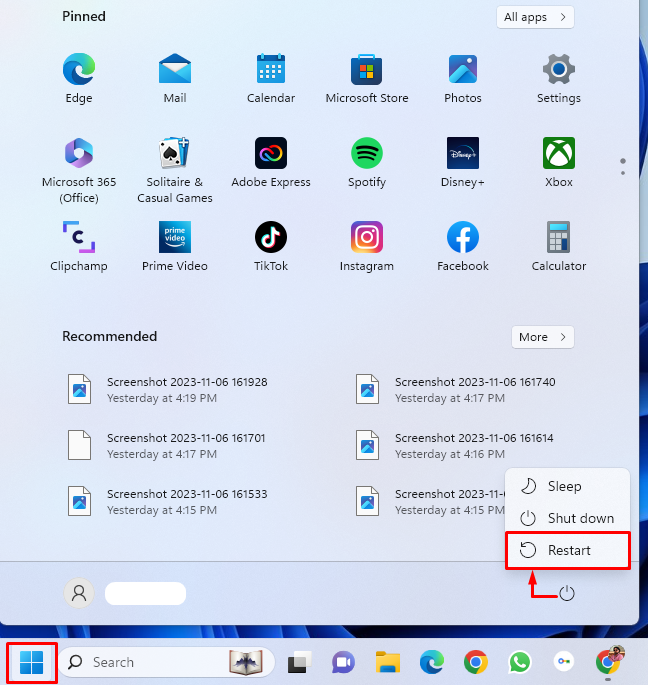Viewport: 648px width, 685px height.
Task: Open the TikTok pinned app
Action: coord(270,238)
